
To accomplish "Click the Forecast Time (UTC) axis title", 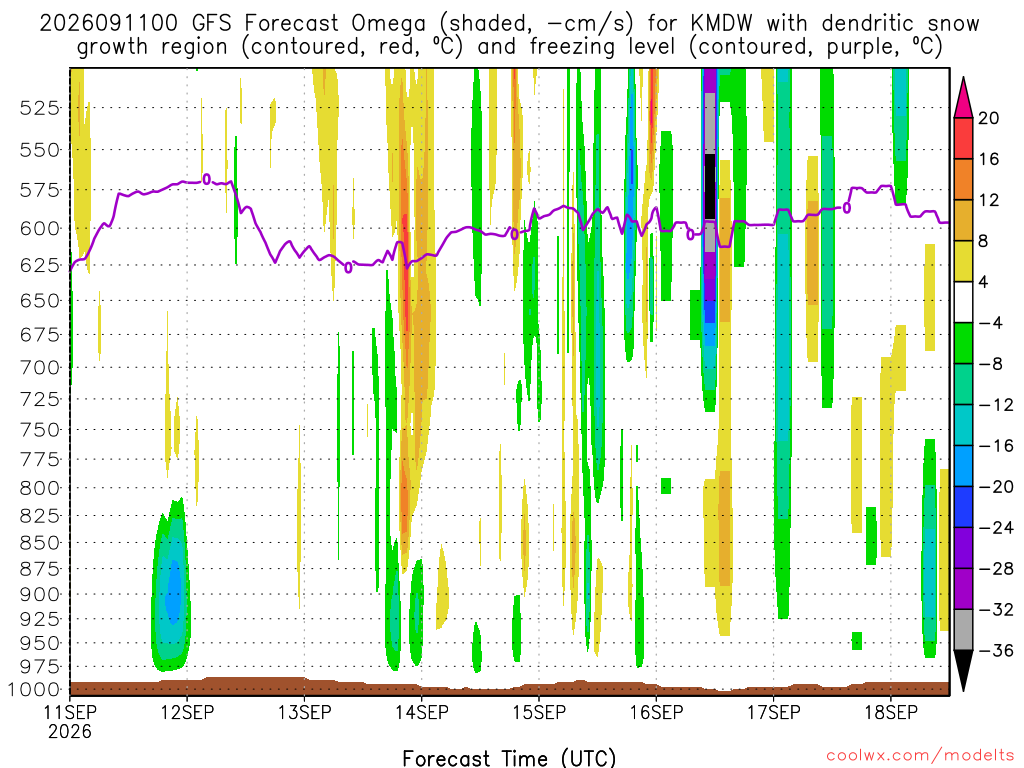I will 509,758.
